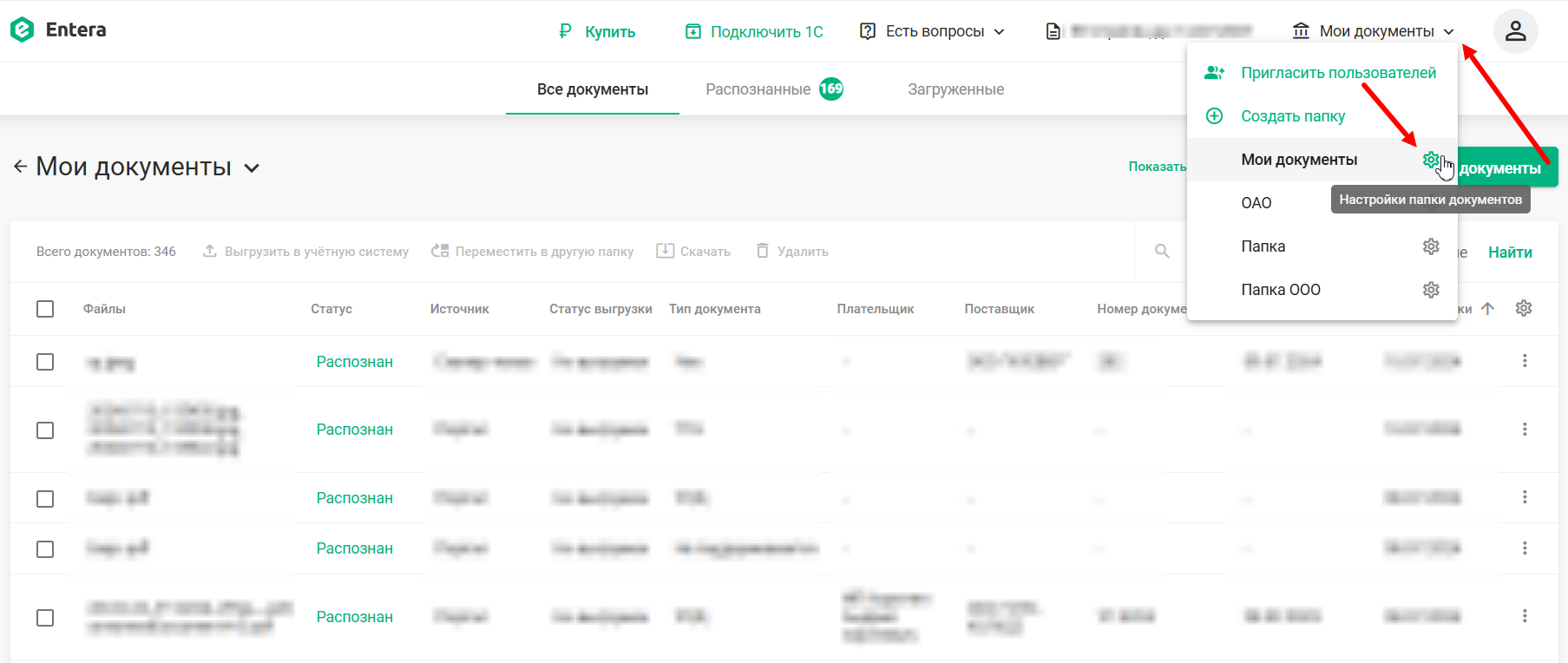
Task: Click the Entera logo icon
Action: coord(22,30)
